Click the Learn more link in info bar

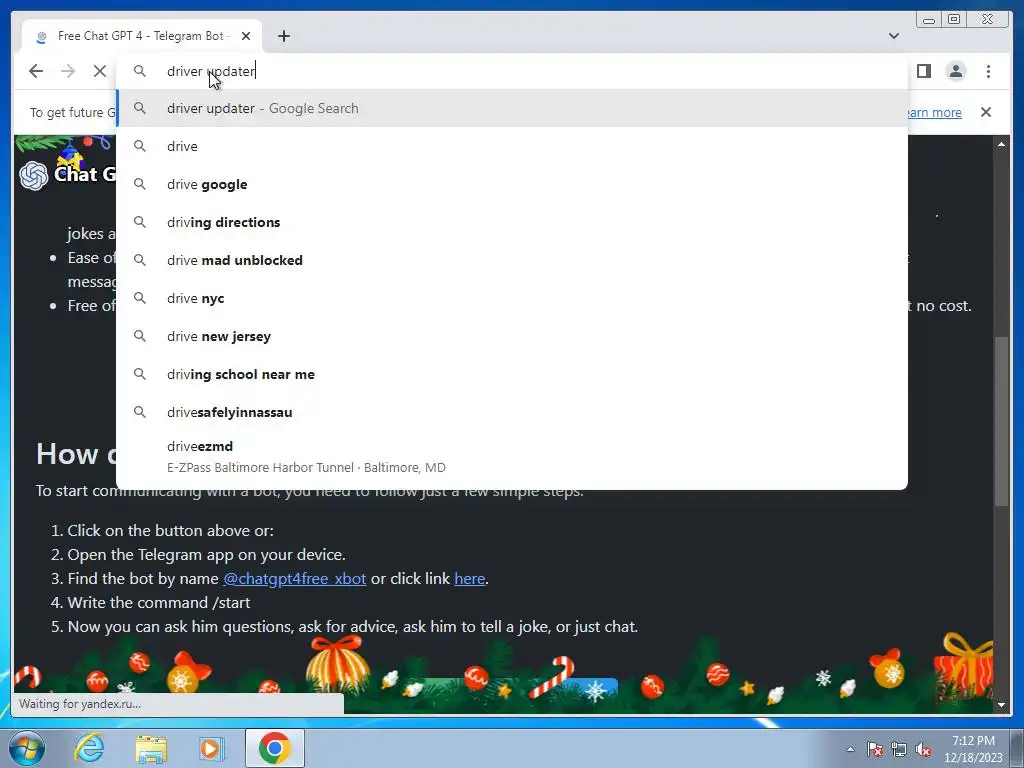click(935, 112)
